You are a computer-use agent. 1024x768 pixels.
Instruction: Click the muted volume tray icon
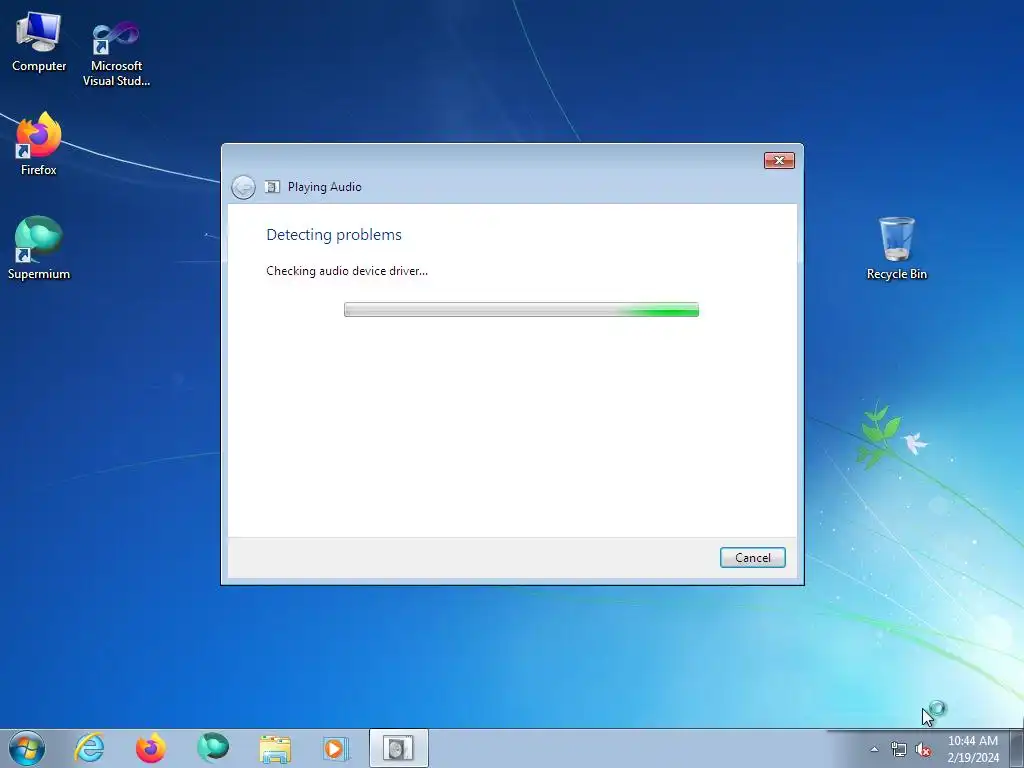tap(923, 750)
